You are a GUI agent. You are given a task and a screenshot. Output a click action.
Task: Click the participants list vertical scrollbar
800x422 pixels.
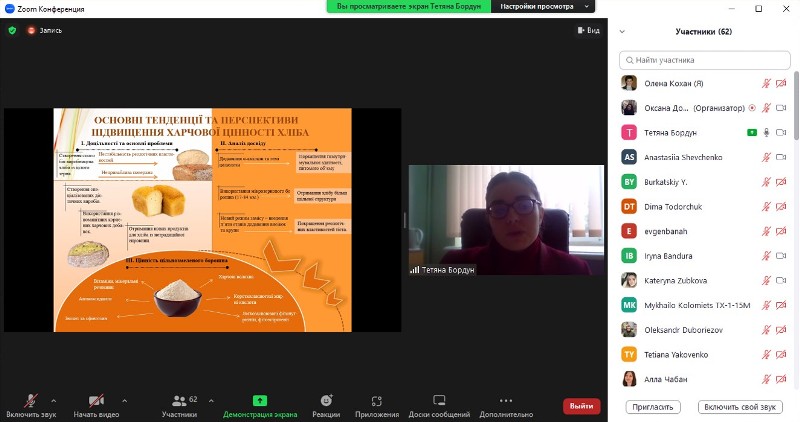[x=796, y=106]
